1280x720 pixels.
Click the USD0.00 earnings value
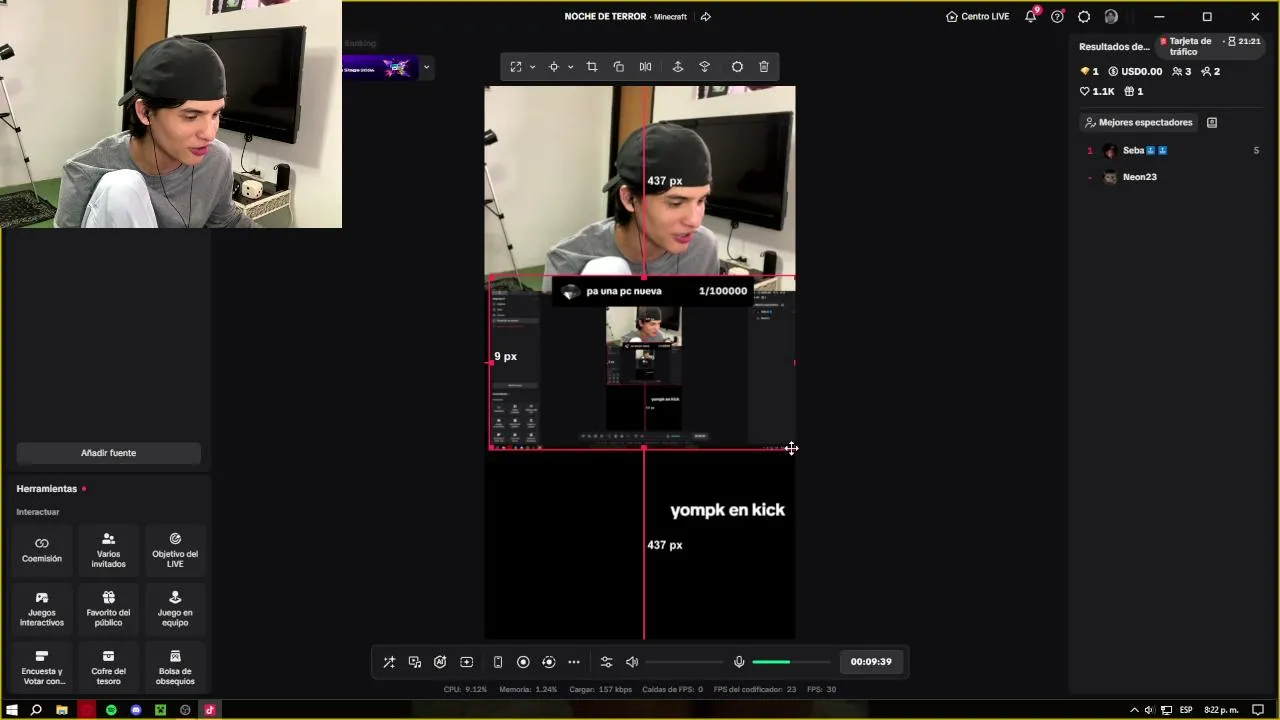[x=1135, y=72]
